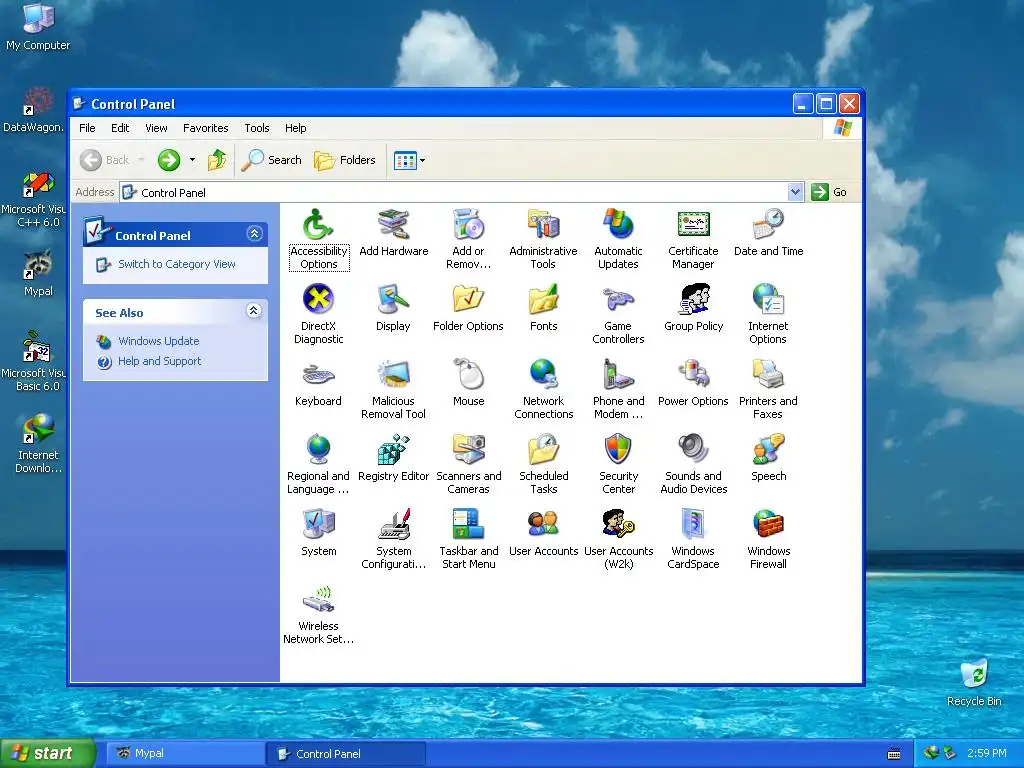
Task: Click Switch to Category View link
Action: click(176, 264)
